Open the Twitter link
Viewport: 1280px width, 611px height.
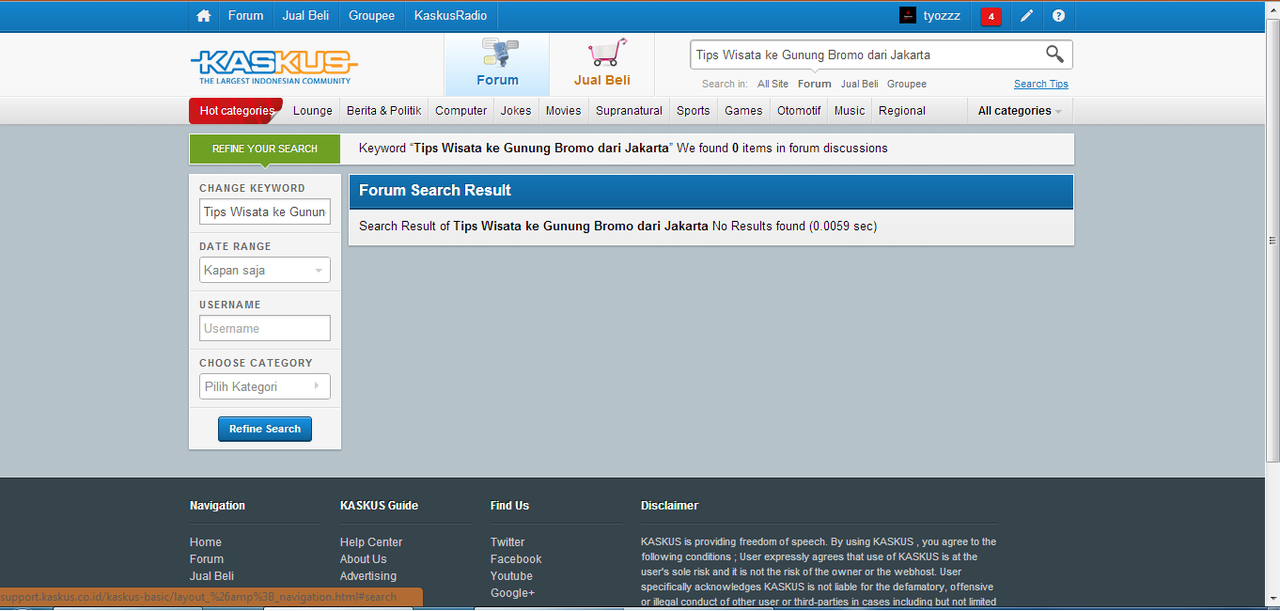pyautogui.click(x=507, y=542)
